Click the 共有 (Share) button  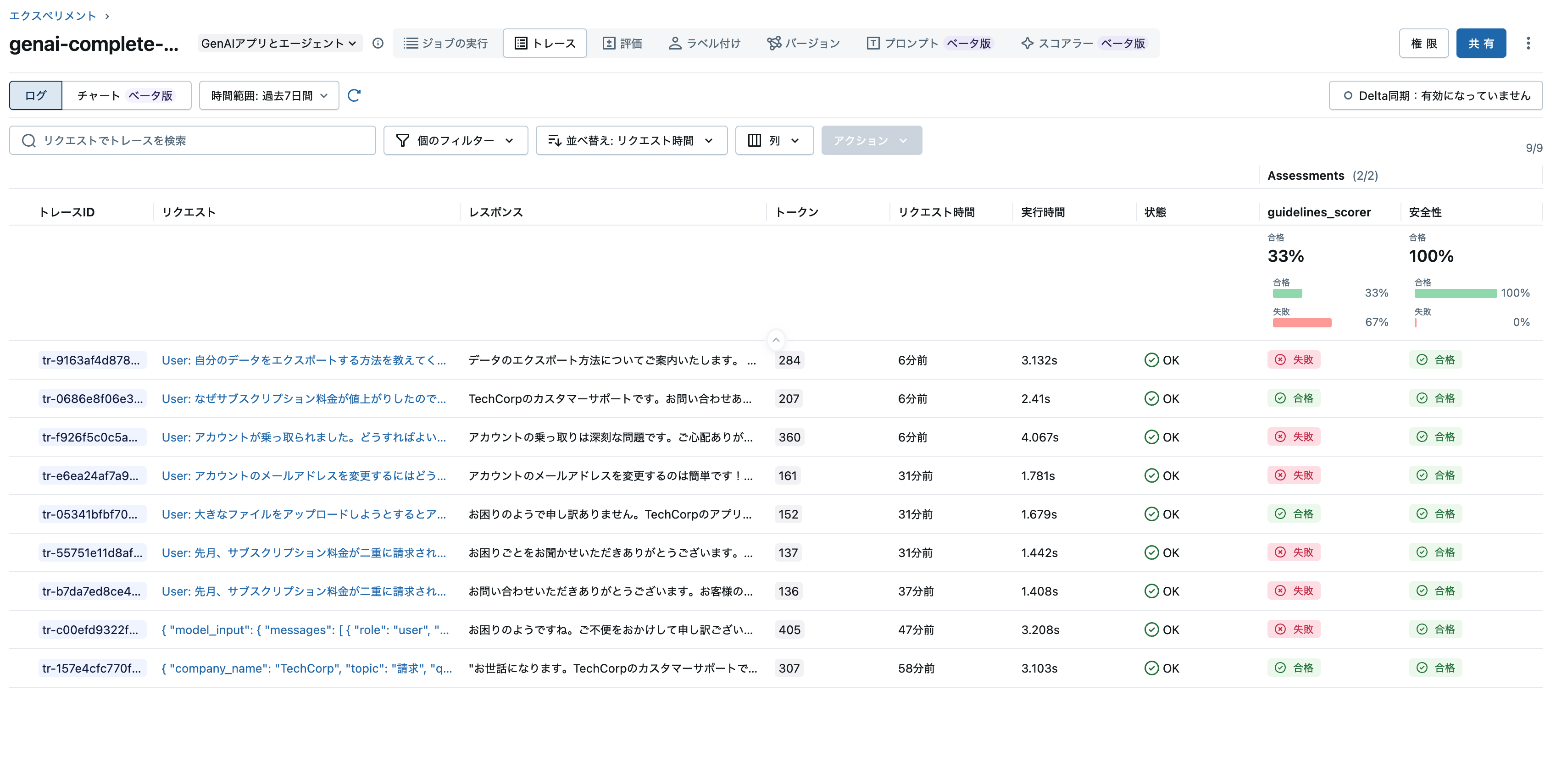point(1481,43)
